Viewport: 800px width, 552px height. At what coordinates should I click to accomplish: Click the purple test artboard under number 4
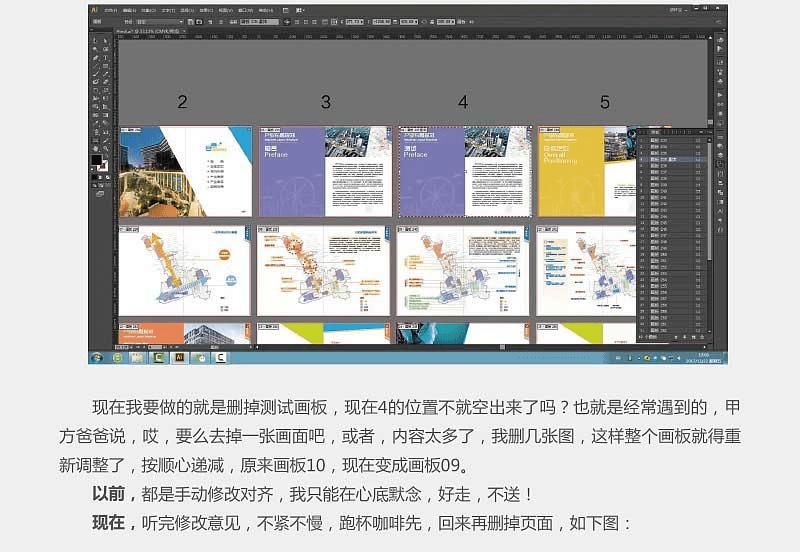pyautogui.click(x=464, y=171)
